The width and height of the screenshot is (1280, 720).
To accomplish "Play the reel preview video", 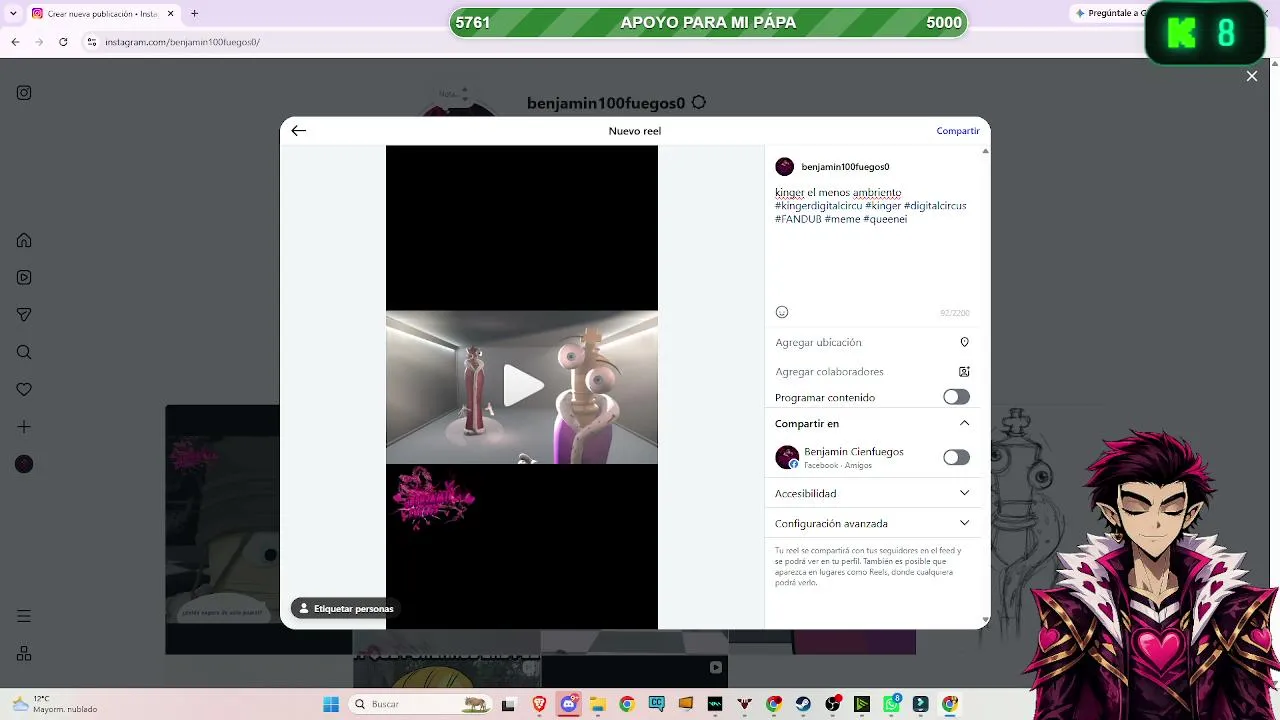I will coord(522,386).
